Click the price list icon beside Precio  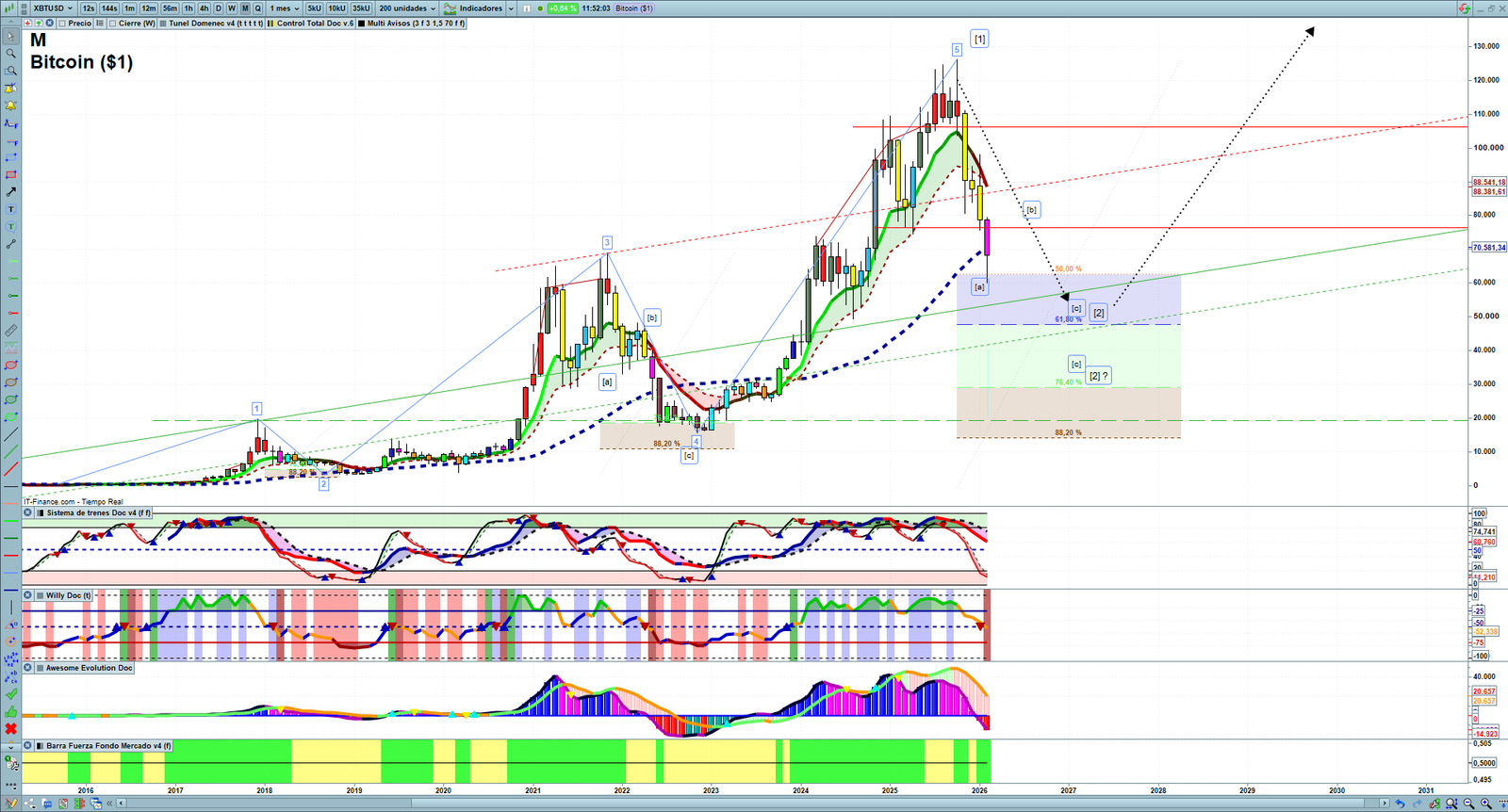pos(100,24)
